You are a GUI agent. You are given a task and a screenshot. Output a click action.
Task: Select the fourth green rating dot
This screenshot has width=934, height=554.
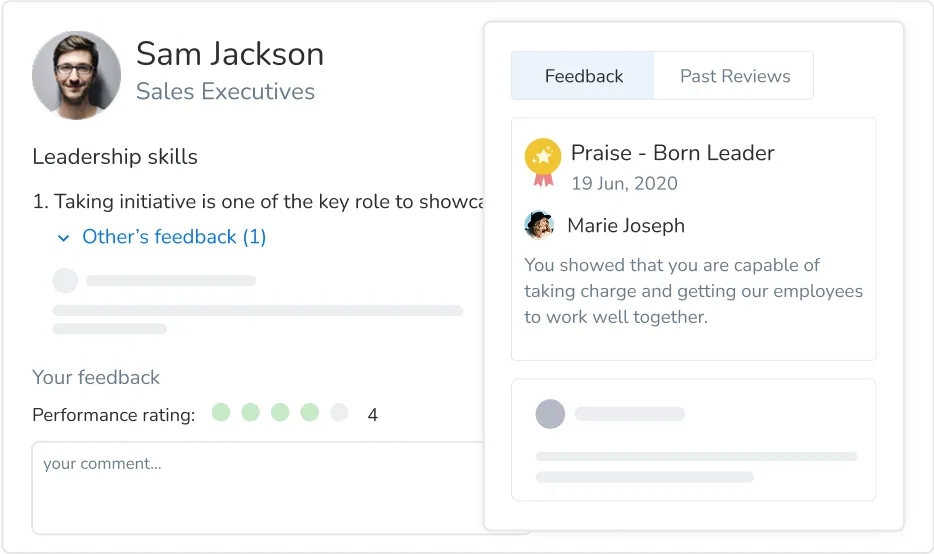pyautogui.click(x=310, y=412)
